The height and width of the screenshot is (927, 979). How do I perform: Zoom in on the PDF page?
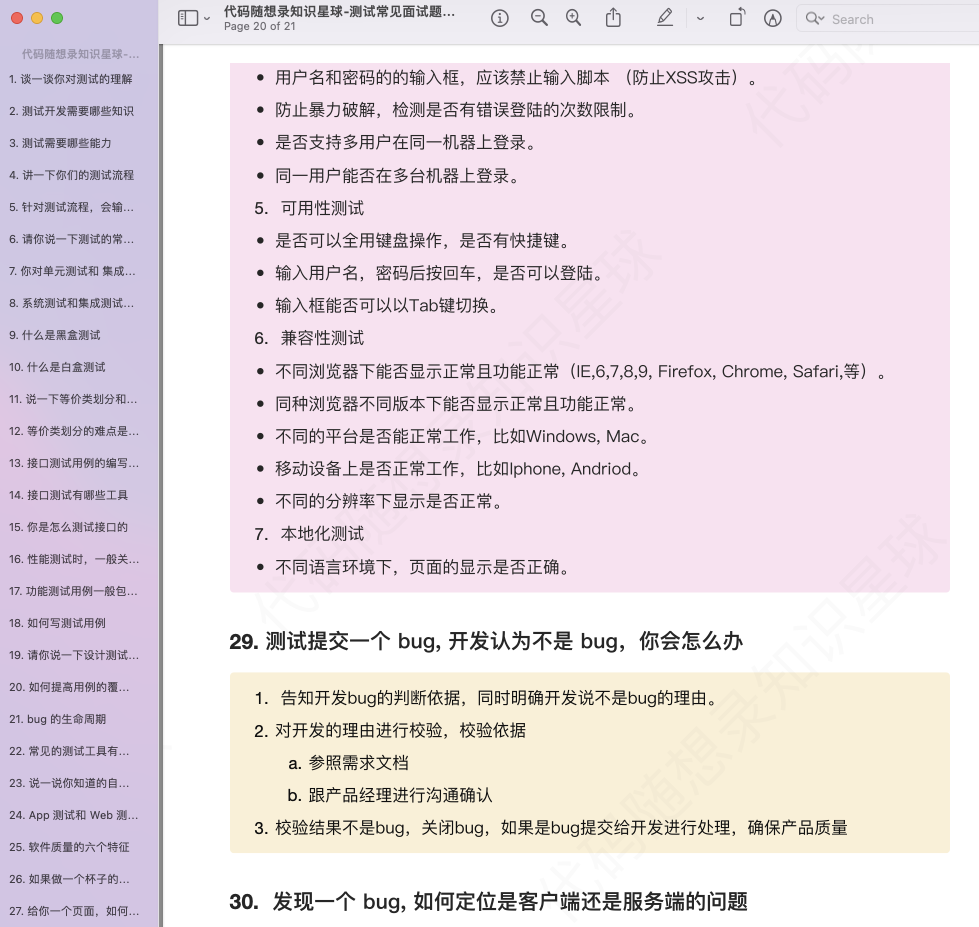(x=573, y=18)
